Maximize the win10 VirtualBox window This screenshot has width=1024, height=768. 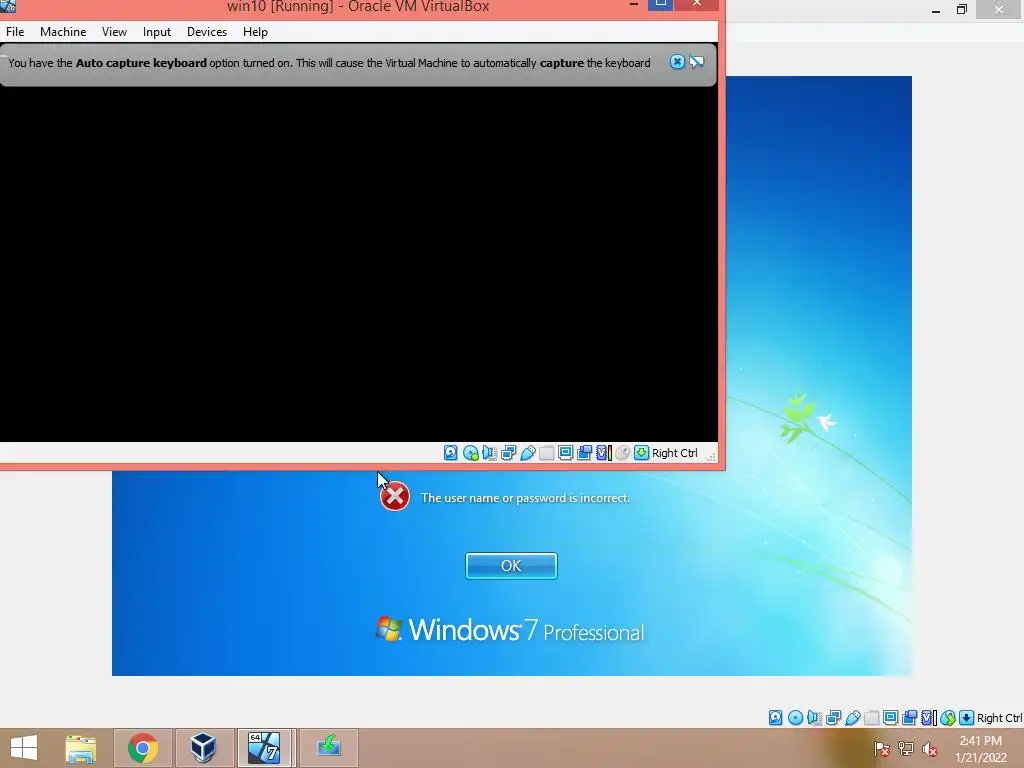click(660, 5)
